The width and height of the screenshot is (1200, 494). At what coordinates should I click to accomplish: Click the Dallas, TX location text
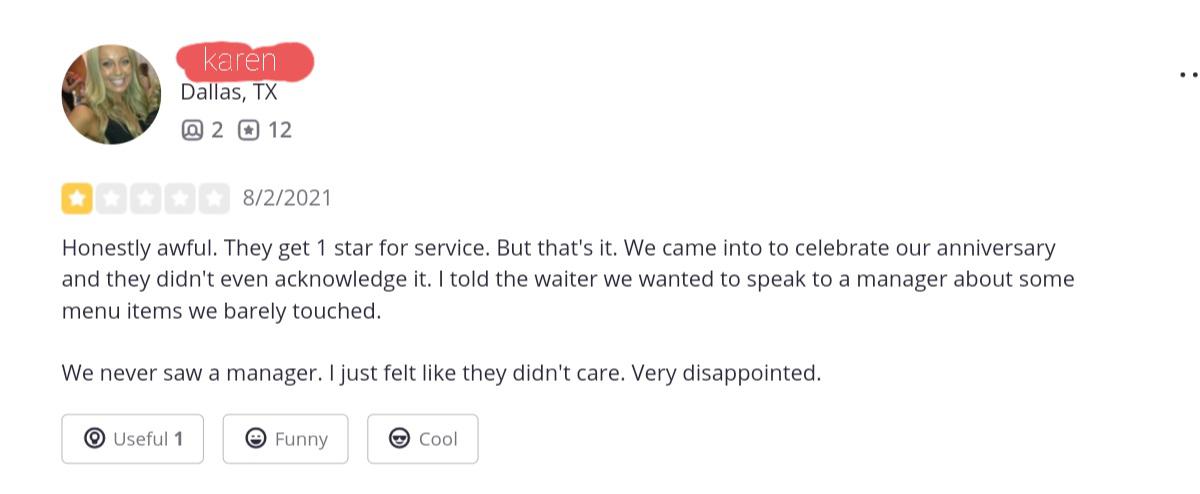(x=229, y=93)
